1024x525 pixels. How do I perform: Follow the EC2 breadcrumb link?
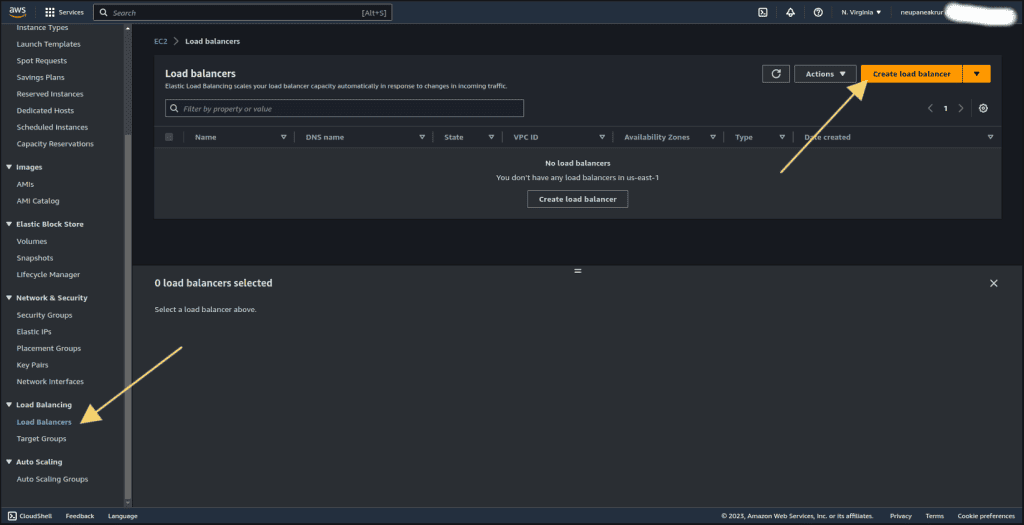[x=161, y=41]
